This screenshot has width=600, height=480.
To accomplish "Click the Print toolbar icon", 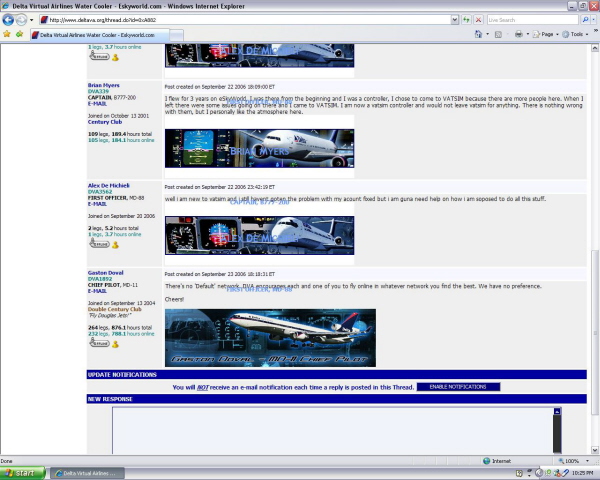I will point(518,34).
